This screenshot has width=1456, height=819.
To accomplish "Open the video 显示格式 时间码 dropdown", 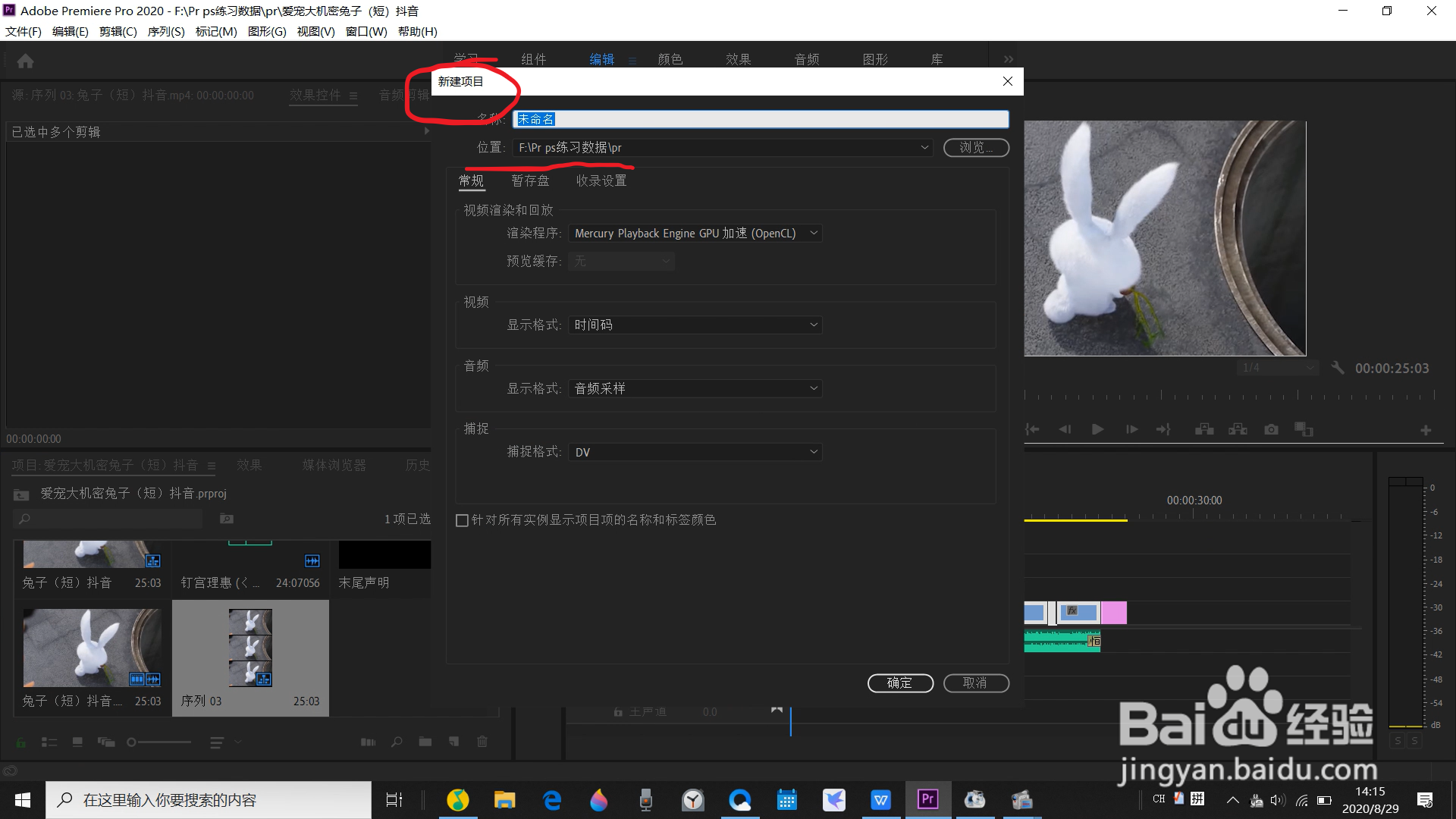I will [694, 325].
